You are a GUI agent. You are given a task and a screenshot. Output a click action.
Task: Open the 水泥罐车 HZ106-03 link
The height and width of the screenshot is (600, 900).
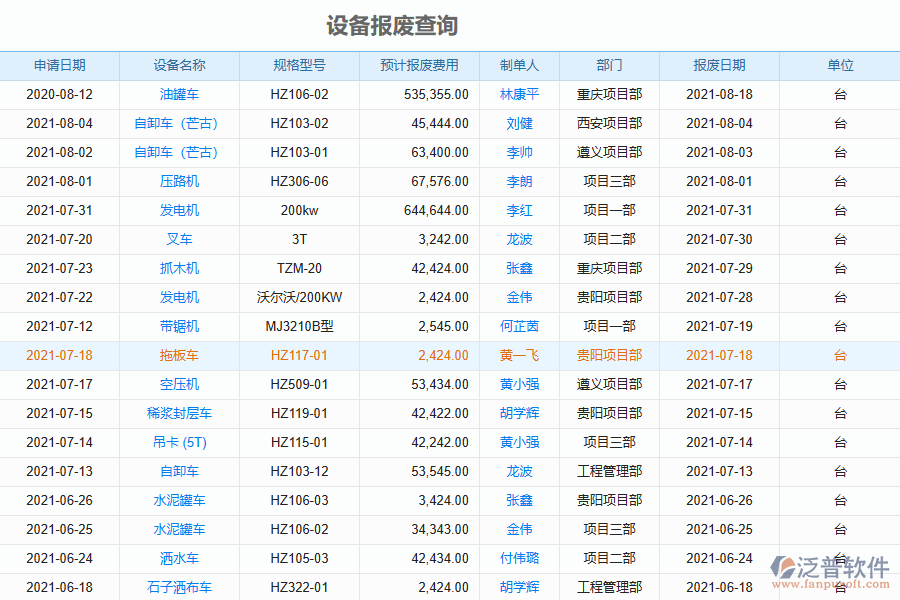(177, 500)
